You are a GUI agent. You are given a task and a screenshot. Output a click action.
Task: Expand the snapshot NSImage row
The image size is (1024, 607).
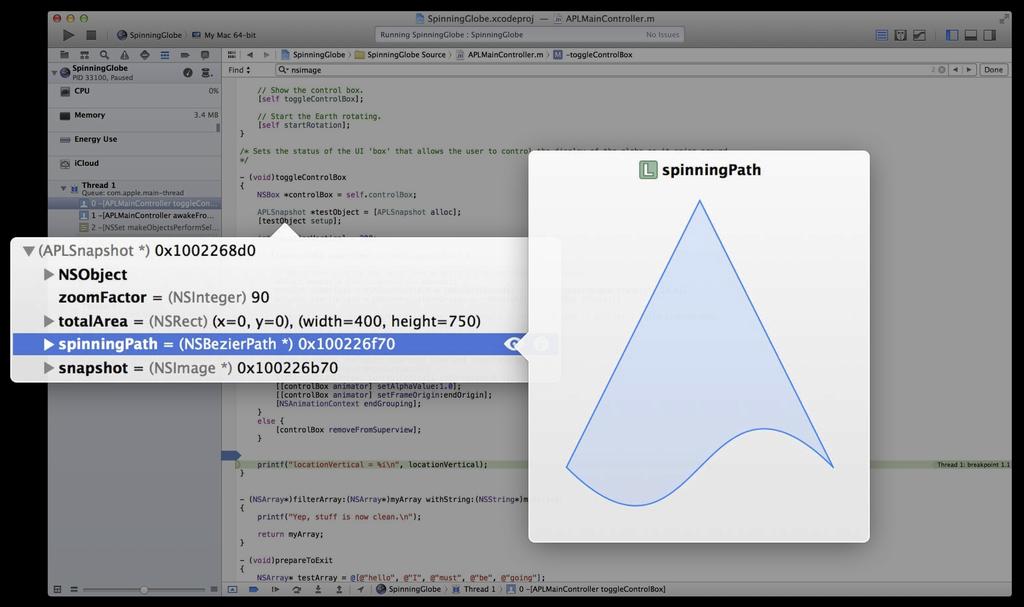coord(48,368)
